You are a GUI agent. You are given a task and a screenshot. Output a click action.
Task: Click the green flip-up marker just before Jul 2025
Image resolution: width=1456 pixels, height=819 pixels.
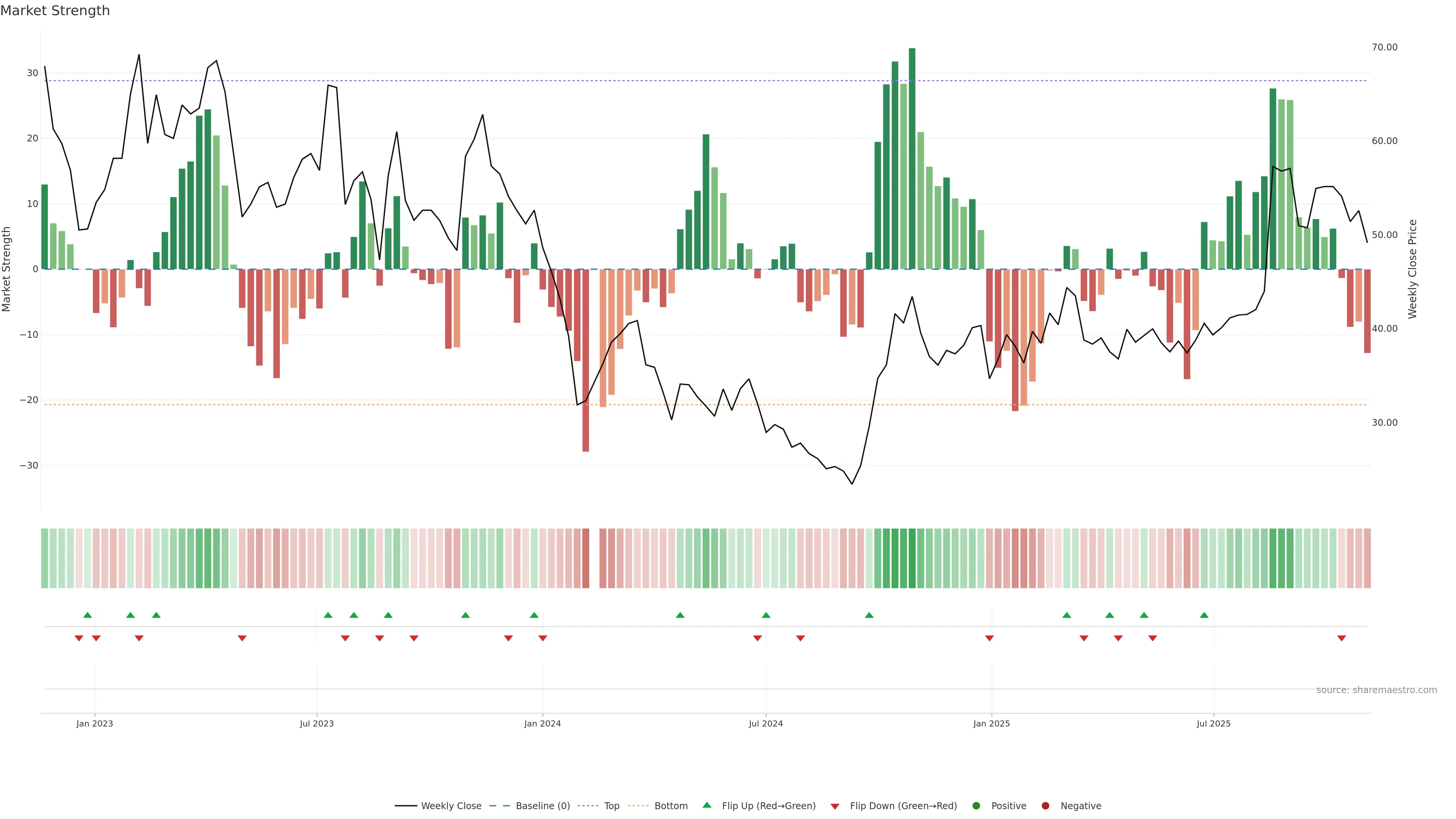tap(1204, 615)
